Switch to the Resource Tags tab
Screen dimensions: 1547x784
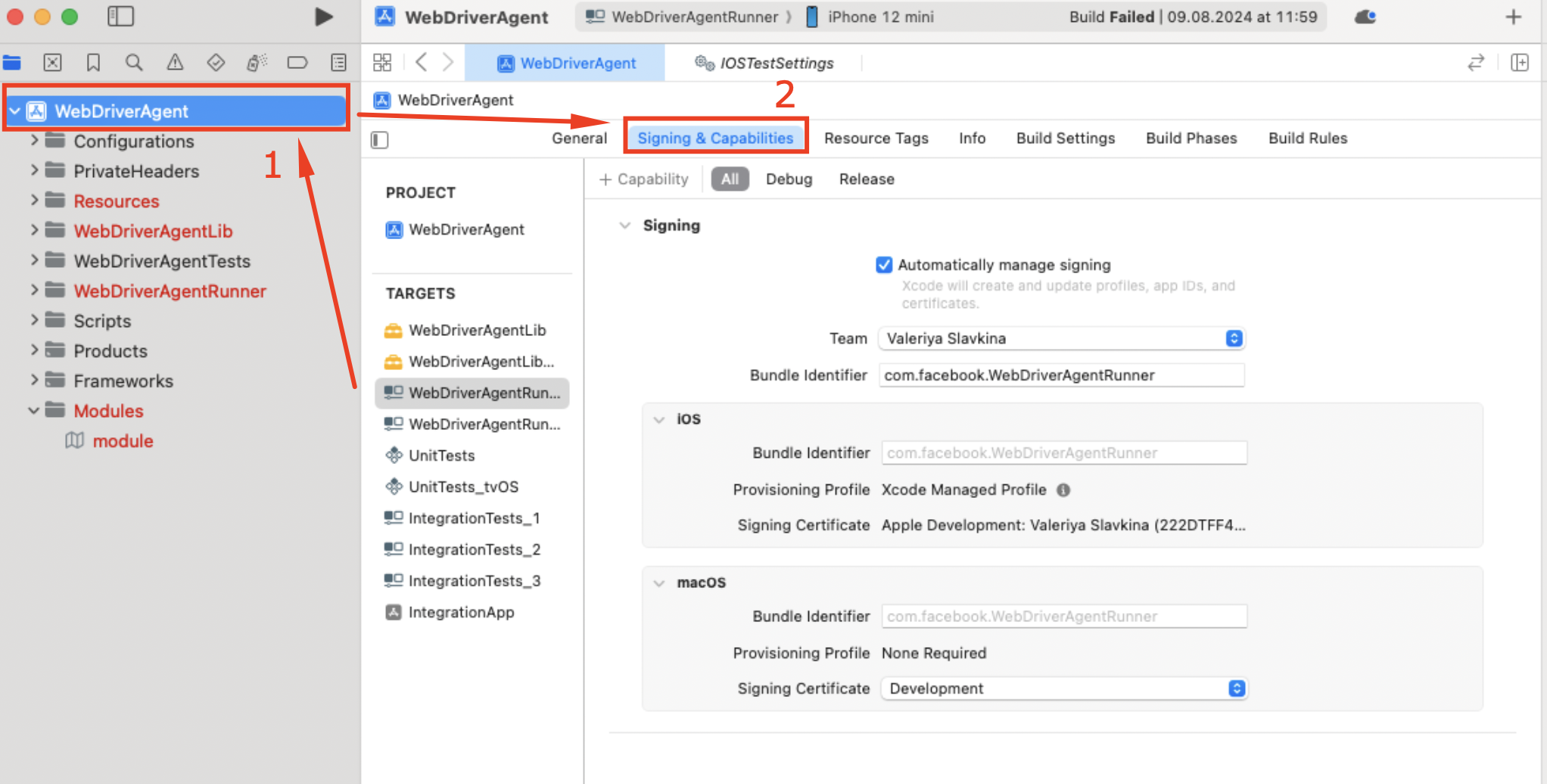[876, 138]
